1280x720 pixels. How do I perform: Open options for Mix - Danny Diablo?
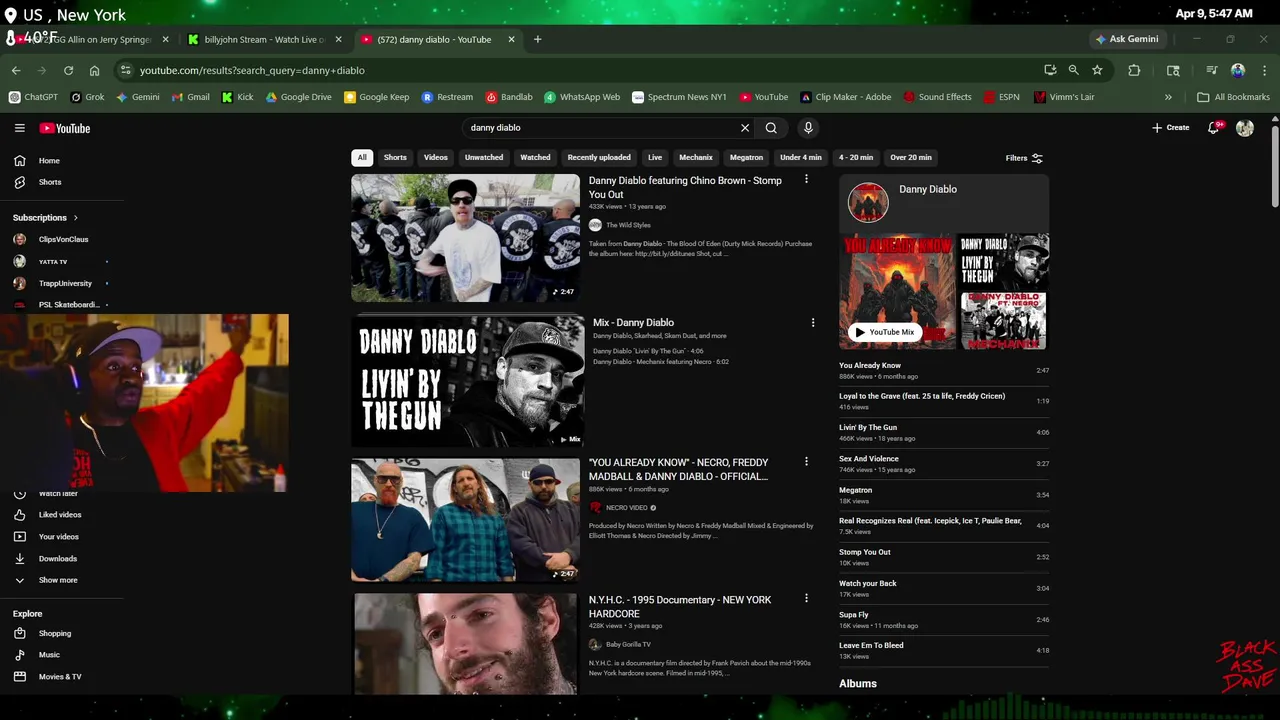pos(812,323)
